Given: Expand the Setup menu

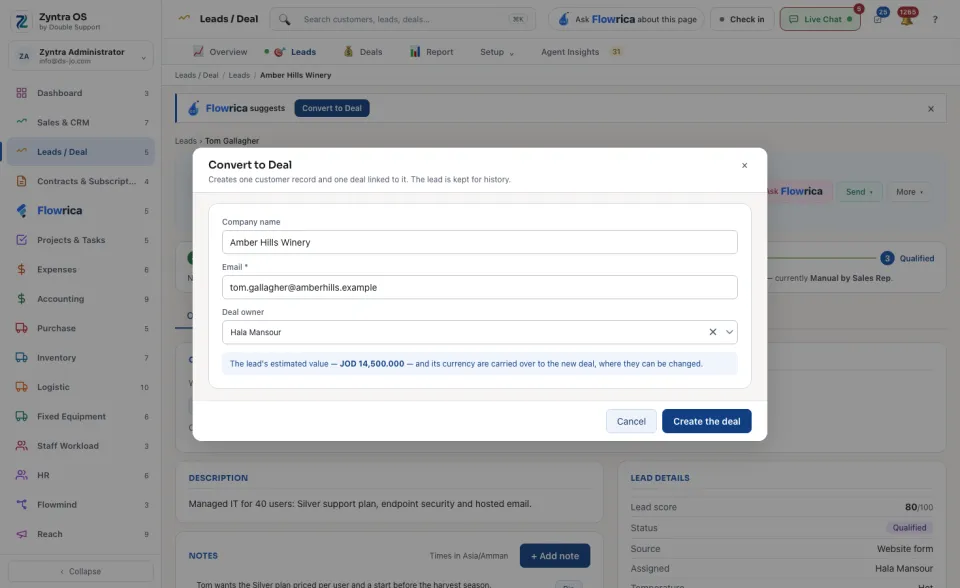Looking at the screenshot, I should point(497,52).
